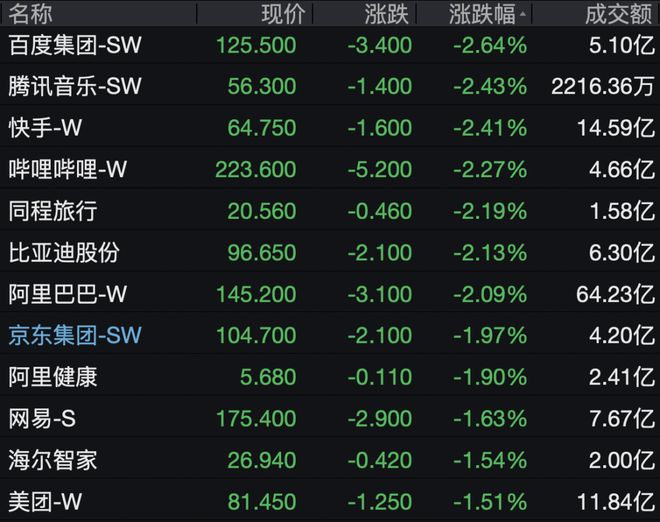Select 哔哩哔哩-W in the list
This screenshot has height=522, width=660.
(x=67, y=170)
